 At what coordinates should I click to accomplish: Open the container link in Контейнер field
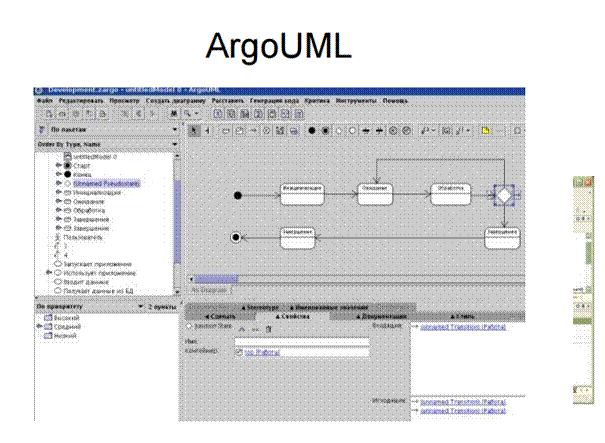point(262,353)
